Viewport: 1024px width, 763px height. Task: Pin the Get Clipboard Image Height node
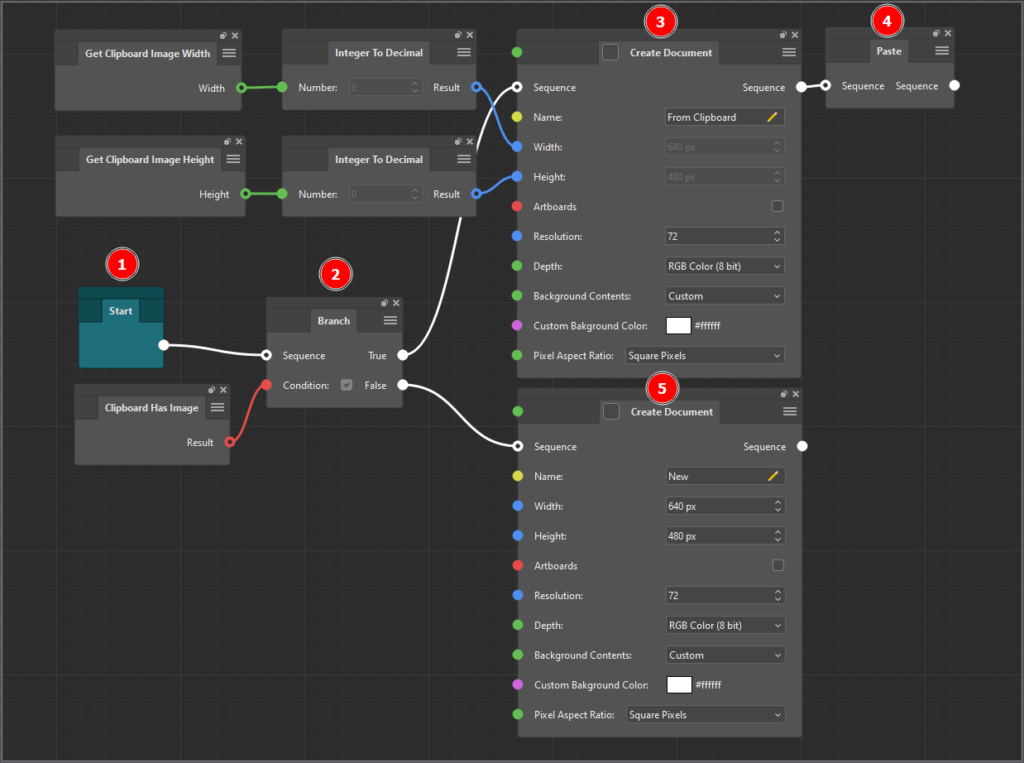click(227, 141)
